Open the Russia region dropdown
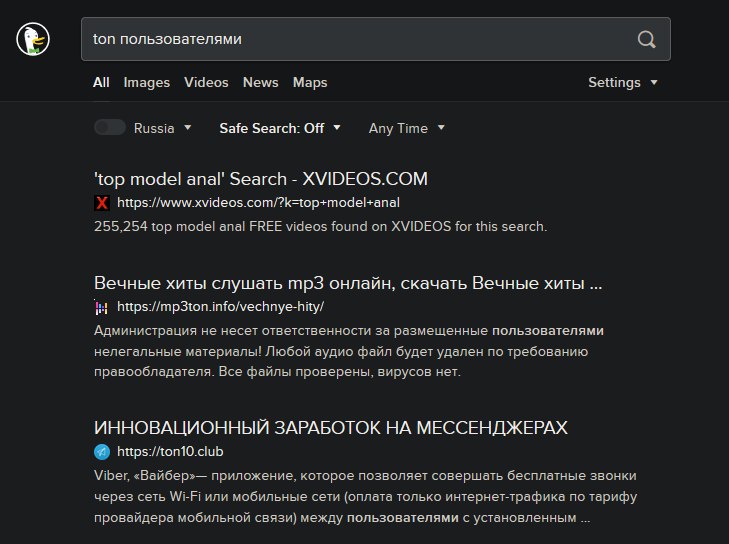 coord(162,128)
